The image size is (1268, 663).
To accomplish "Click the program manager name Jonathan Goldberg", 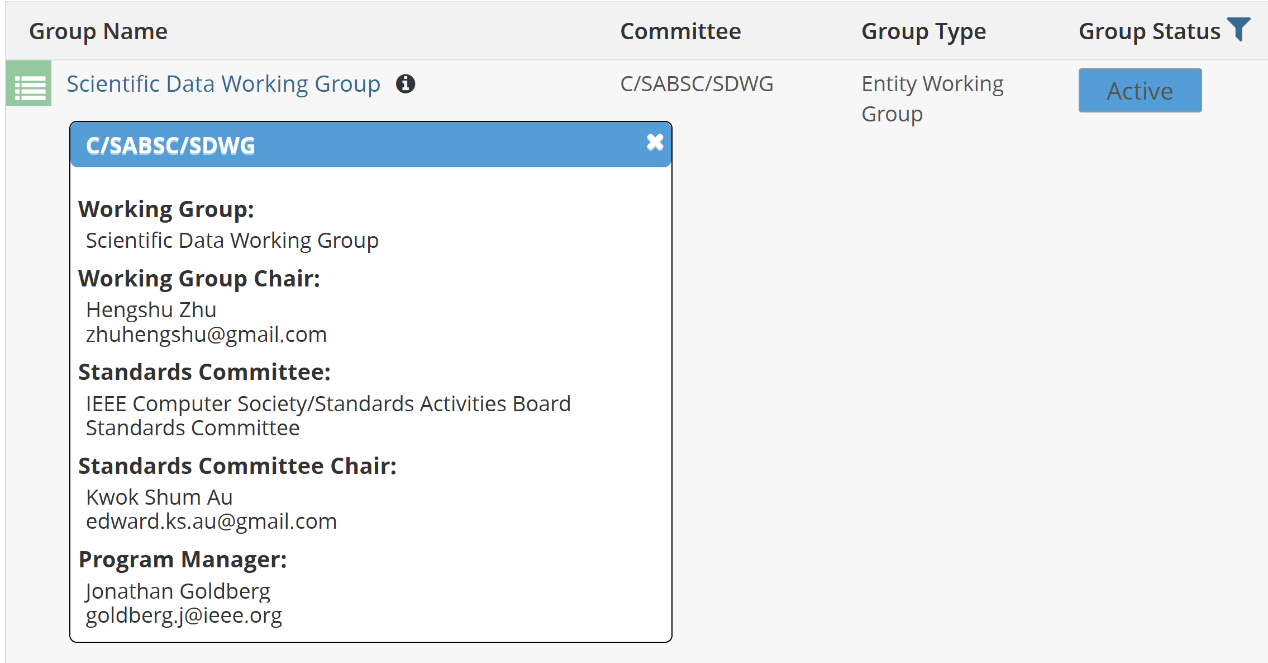I will (x=178, y=591).
